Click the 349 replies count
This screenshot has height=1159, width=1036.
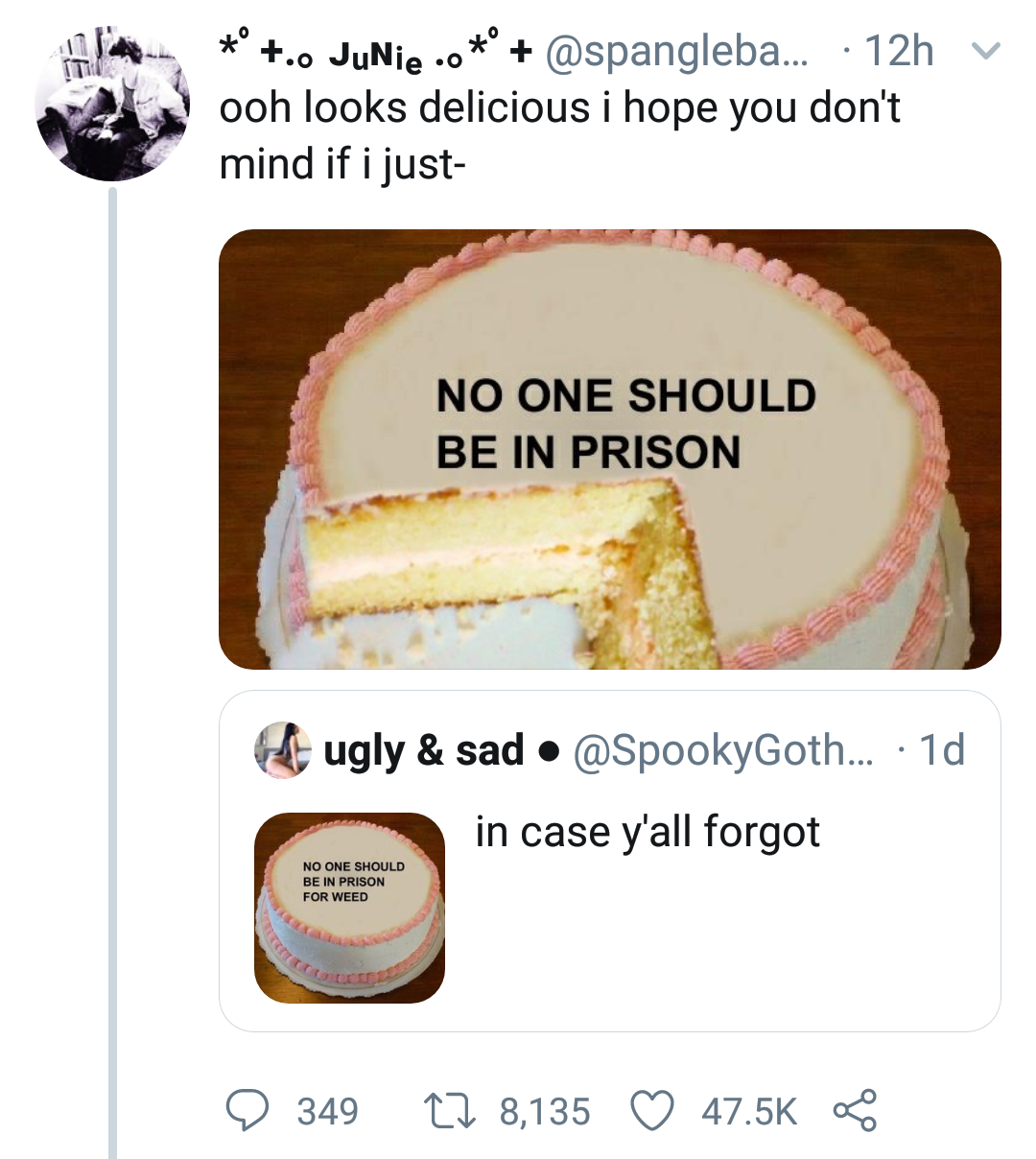(x=327, y=1111)
